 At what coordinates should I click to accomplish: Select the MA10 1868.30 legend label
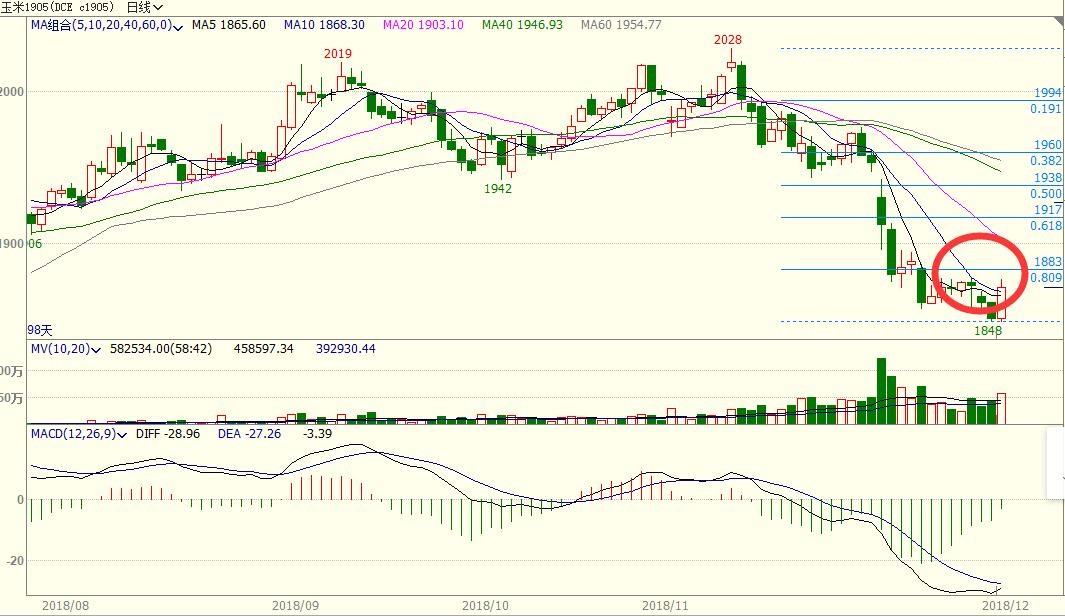point(324,24)
